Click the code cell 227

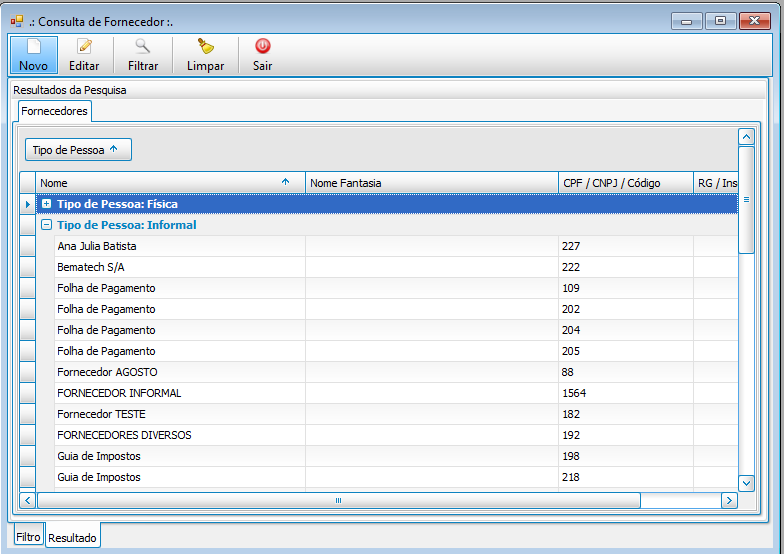click(626, 246)
